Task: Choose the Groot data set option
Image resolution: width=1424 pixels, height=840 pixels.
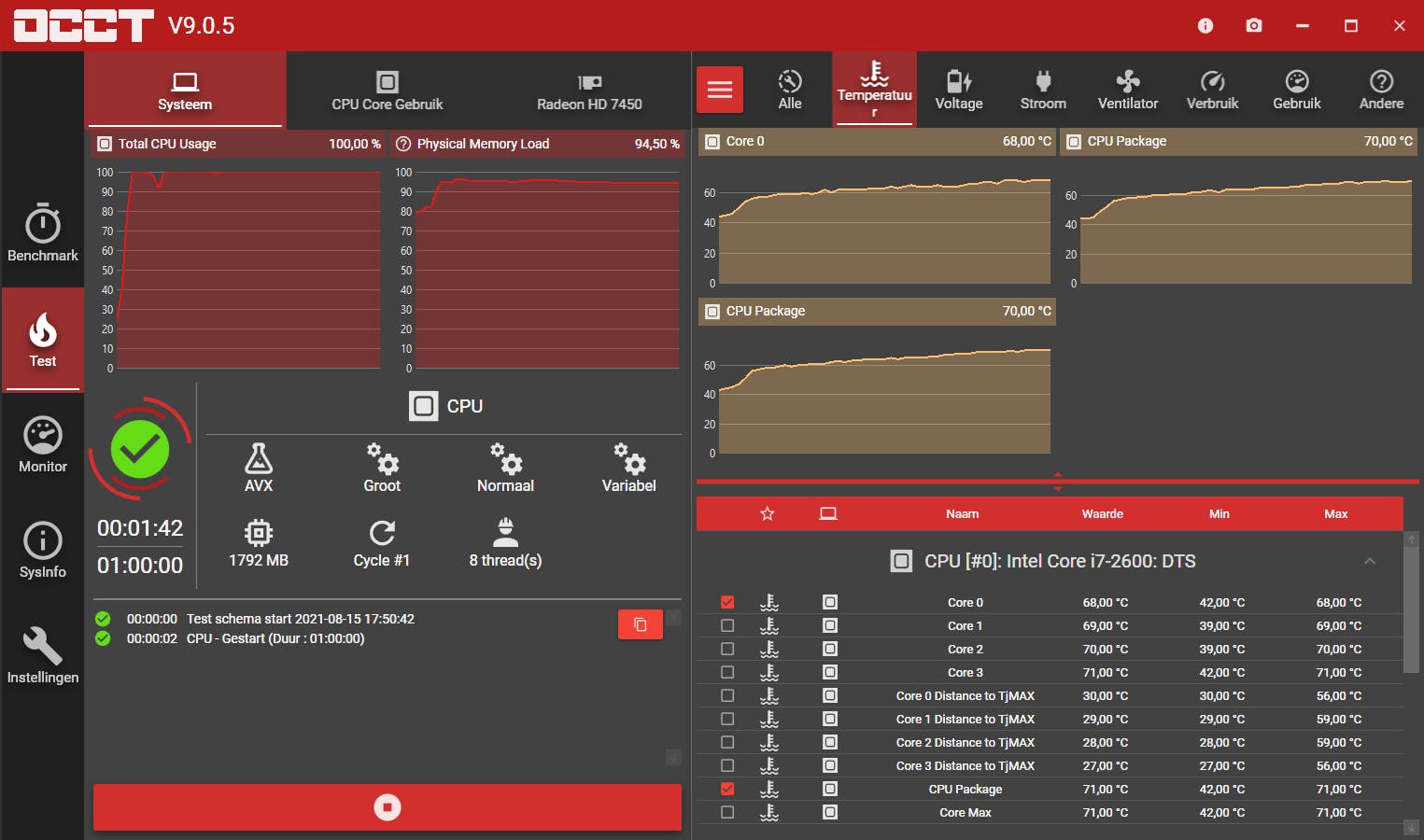Action: [382, 468]
